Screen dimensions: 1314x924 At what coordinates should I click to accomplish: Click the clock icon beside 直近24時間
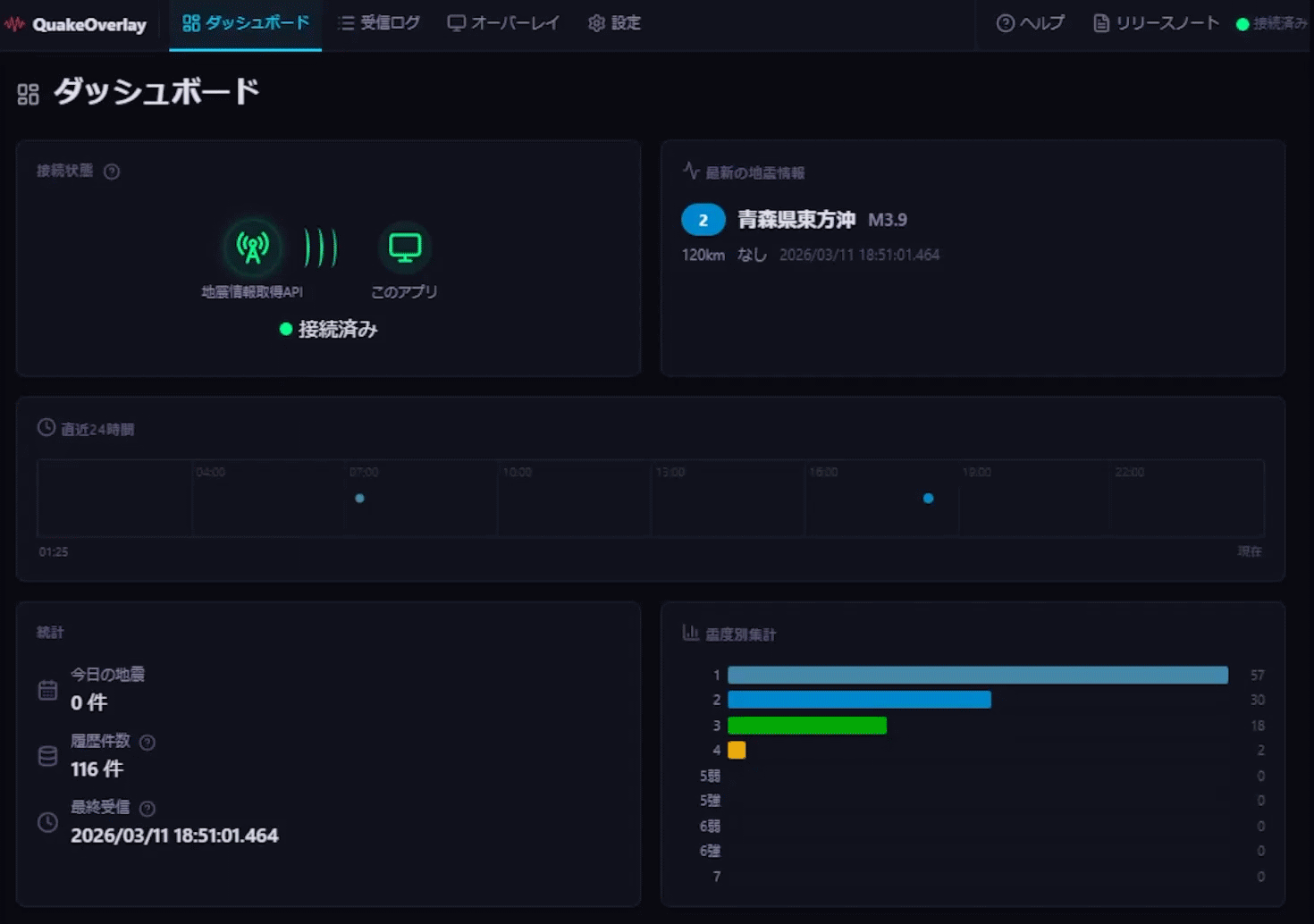[x=46, y=428]
